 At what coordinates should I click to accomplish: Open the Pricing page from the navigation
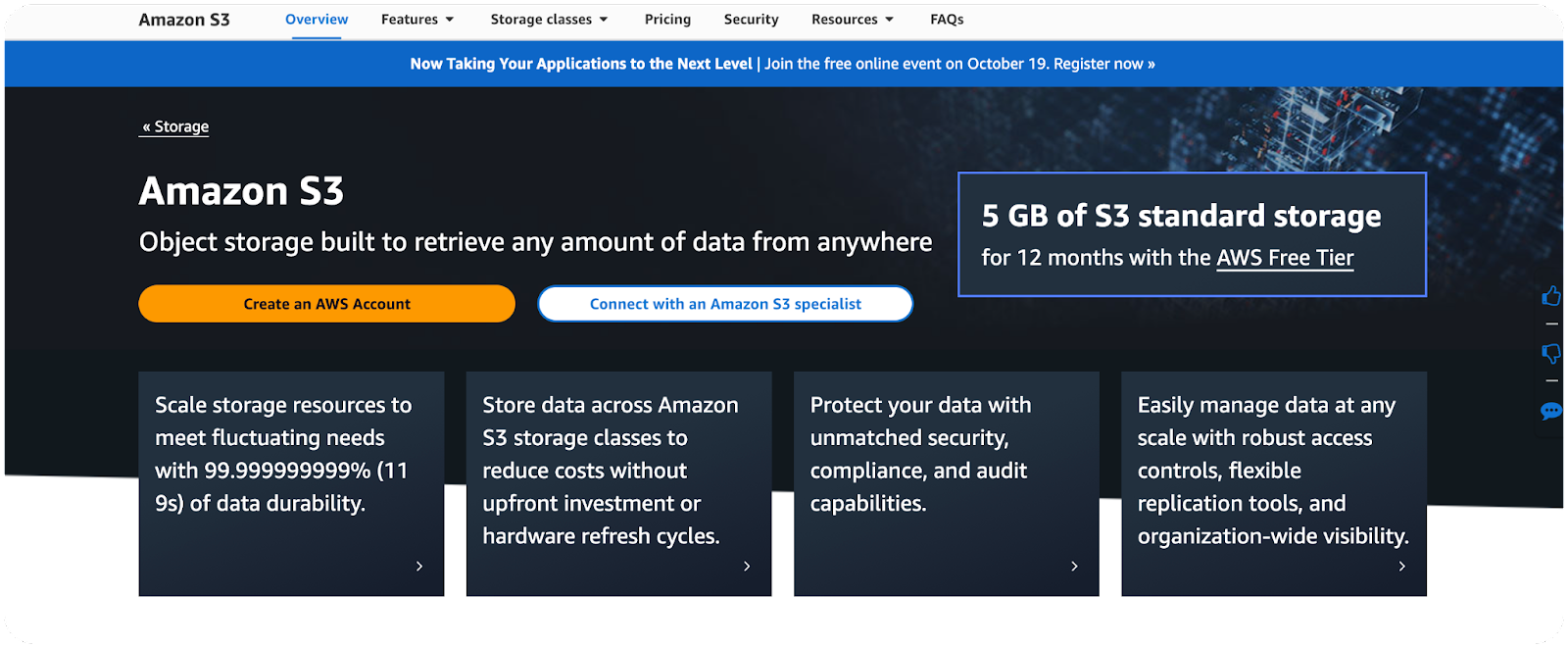click(x=667, y=19)
